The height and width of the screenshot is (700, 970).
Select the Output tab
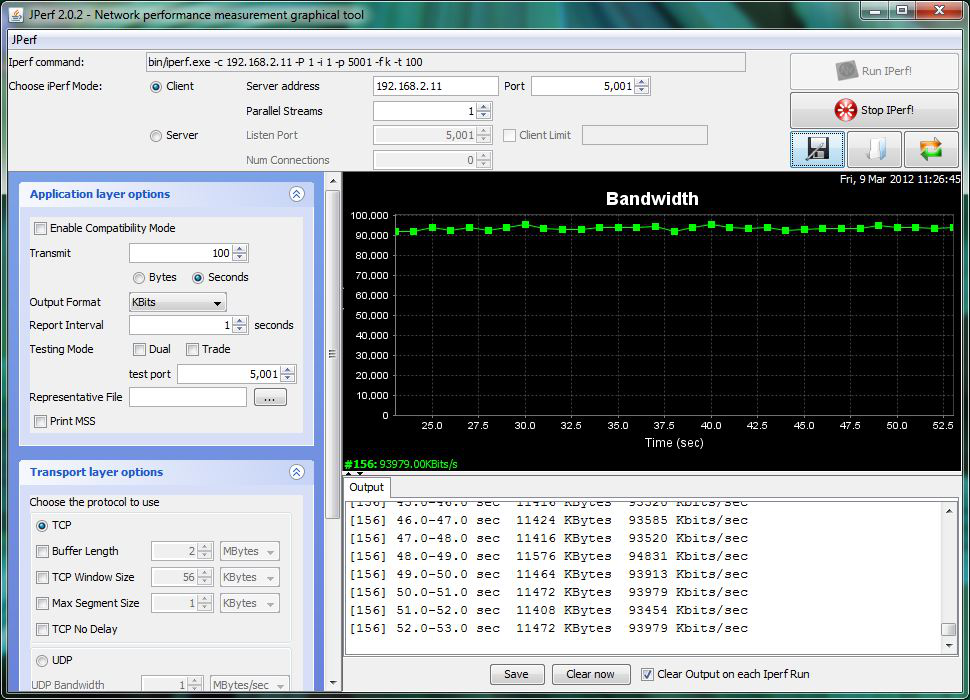[366, 489]
